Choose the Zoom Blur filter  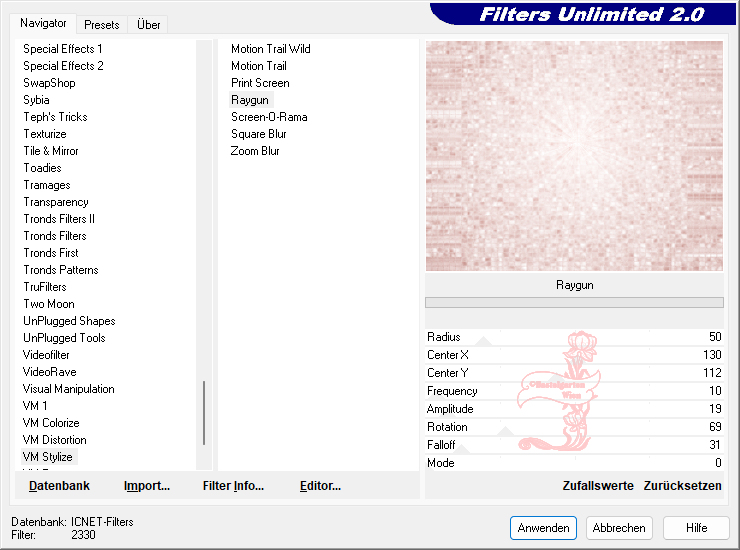point(255,151)
